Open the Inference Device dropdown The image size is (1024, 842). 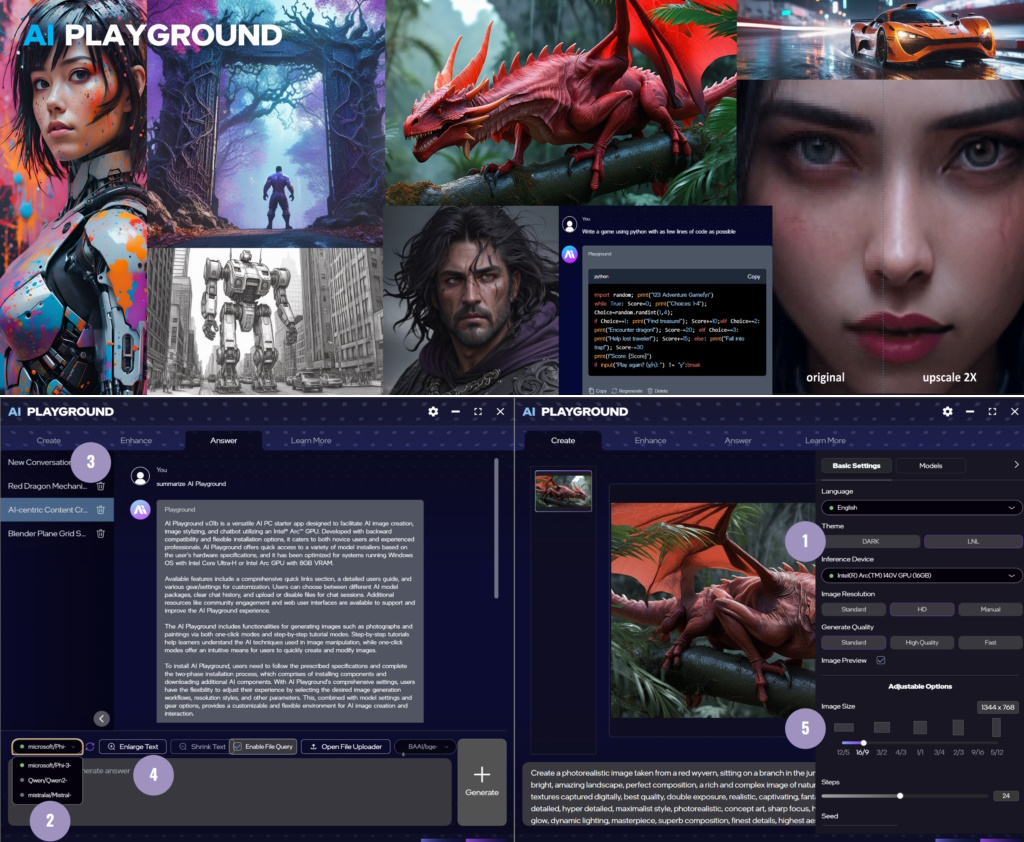(x=921, y=575)
